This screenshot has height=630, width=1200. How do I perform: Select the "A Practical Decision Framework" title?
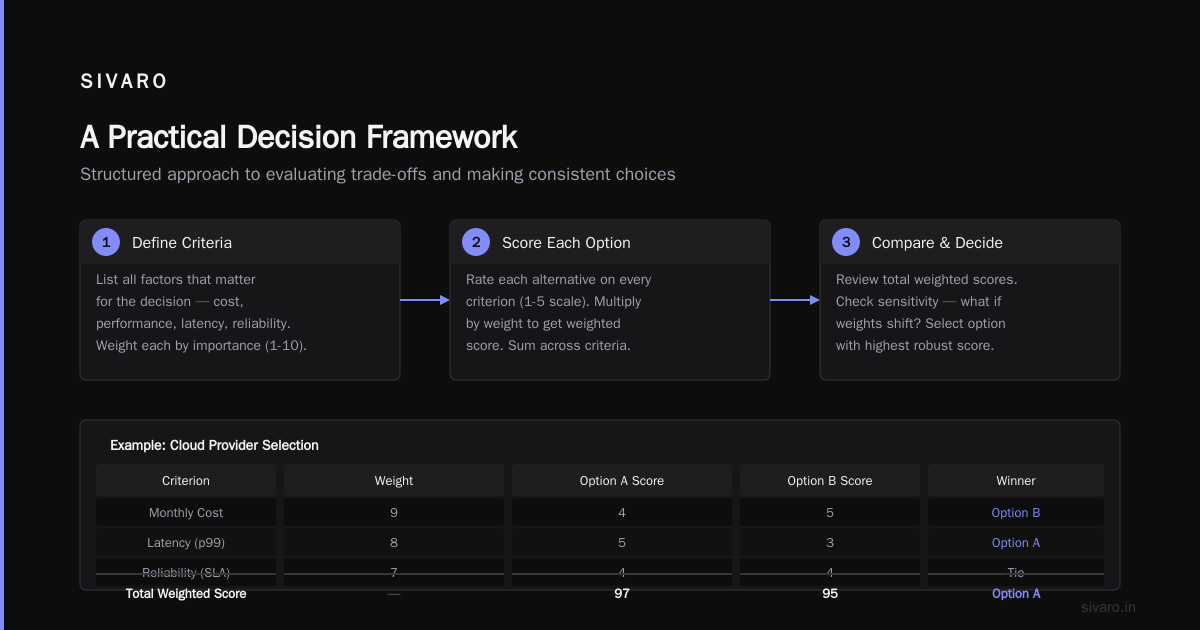299,136
